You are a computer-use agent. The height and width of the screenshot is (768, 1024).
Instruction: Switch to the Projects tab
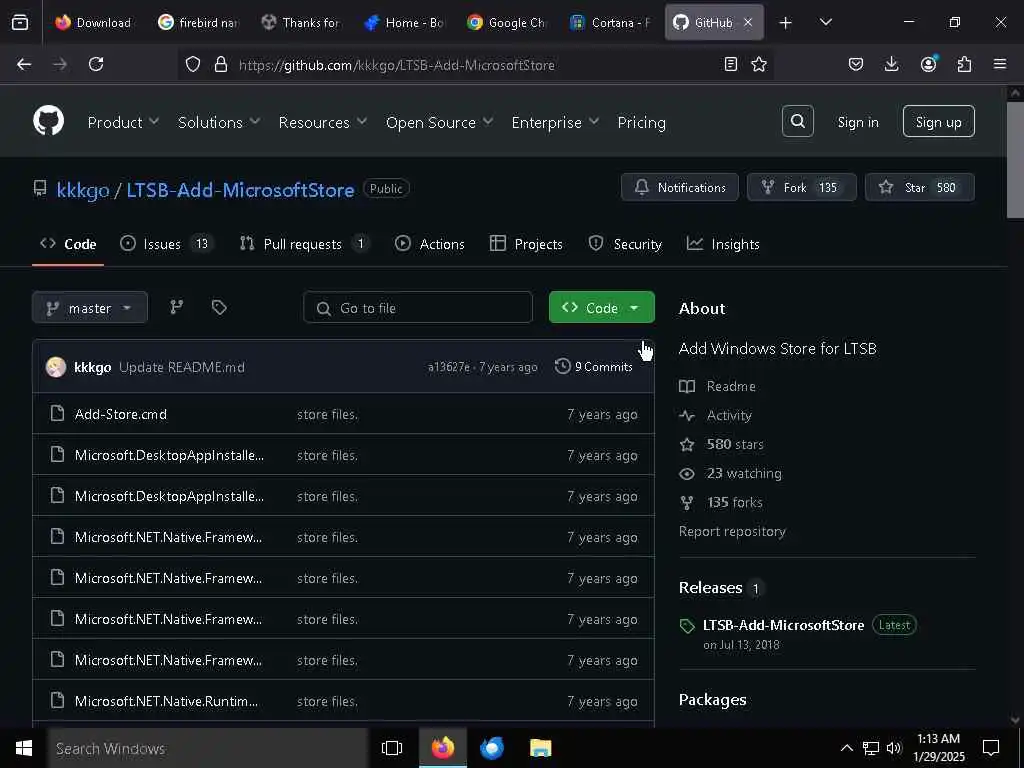pos(526,244)
